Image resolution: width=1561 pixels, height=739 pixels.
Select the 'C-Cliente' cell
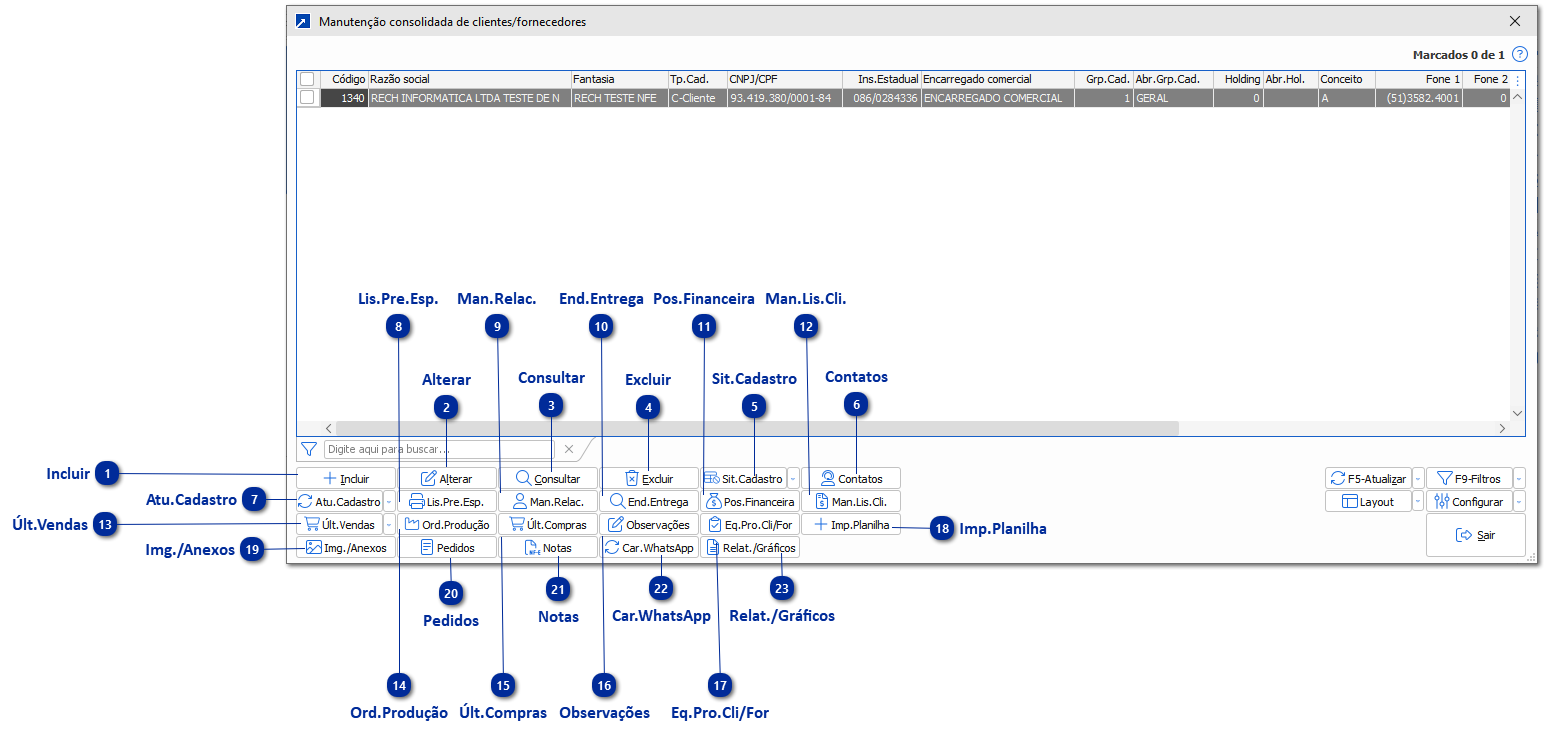[x=697, y=98]
